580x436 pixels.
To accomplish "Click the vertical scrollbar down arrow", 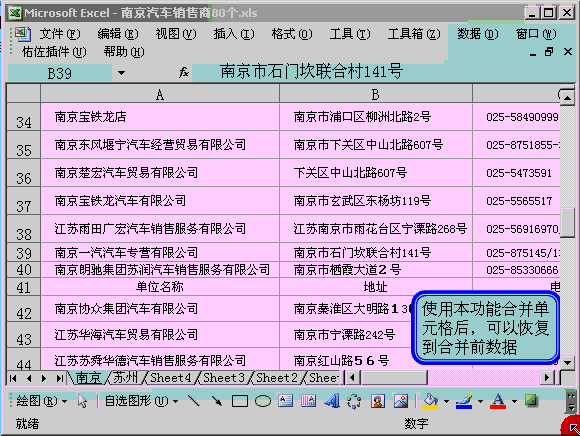I will click(567, 362).
